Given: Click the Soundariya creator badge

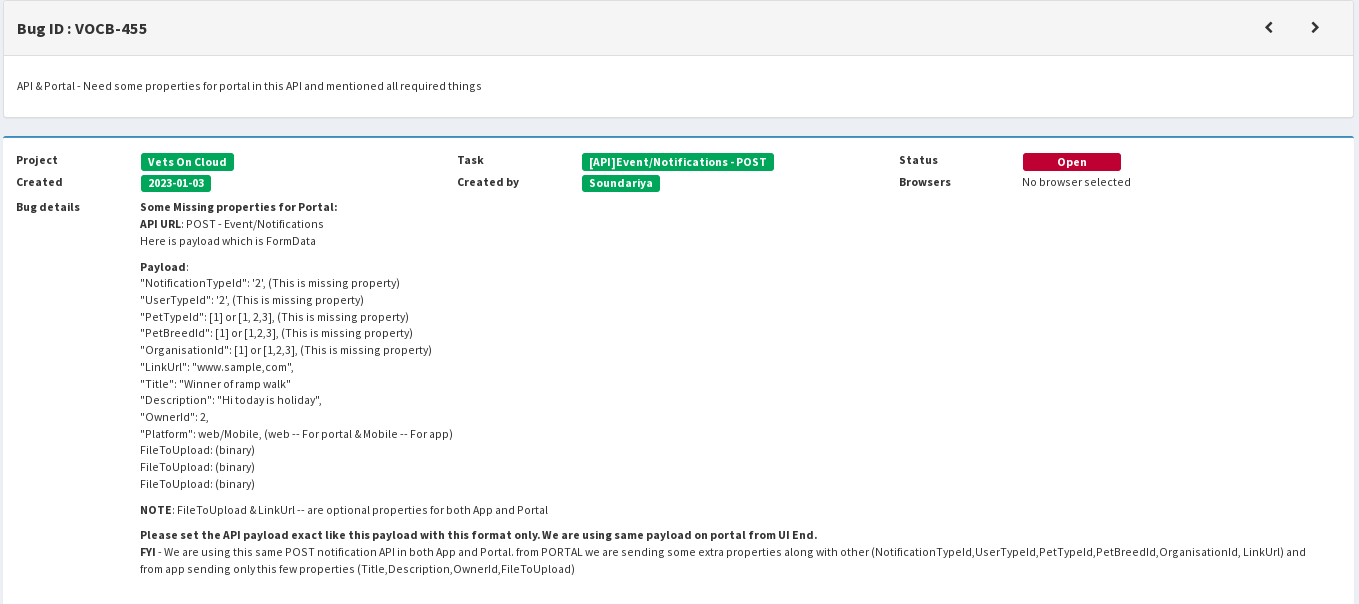Looking at the screenshot, I should pos(620,183).
